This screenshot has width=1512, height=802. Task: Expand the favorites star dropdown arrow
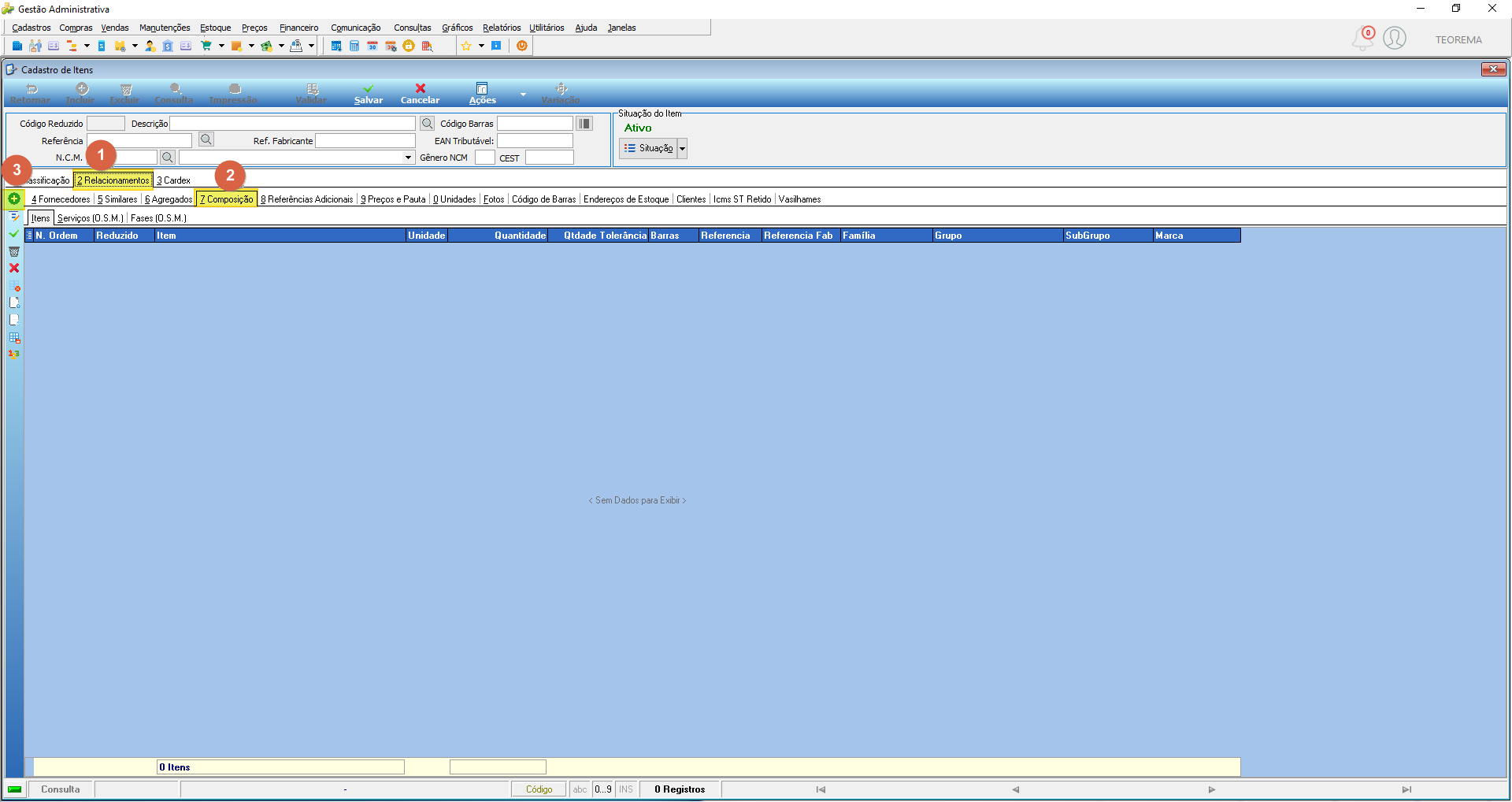(481, 46)
